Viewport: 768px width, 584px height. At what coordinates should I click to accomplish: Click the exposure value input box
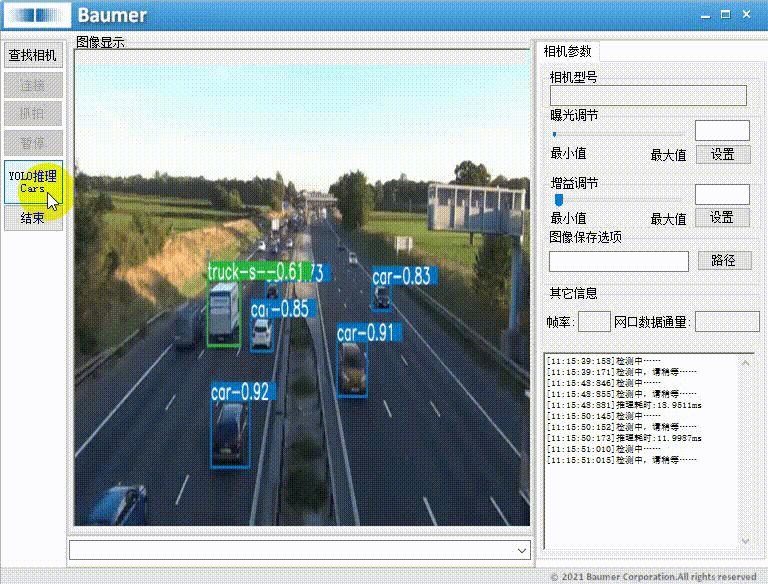(x=722, y=131)
